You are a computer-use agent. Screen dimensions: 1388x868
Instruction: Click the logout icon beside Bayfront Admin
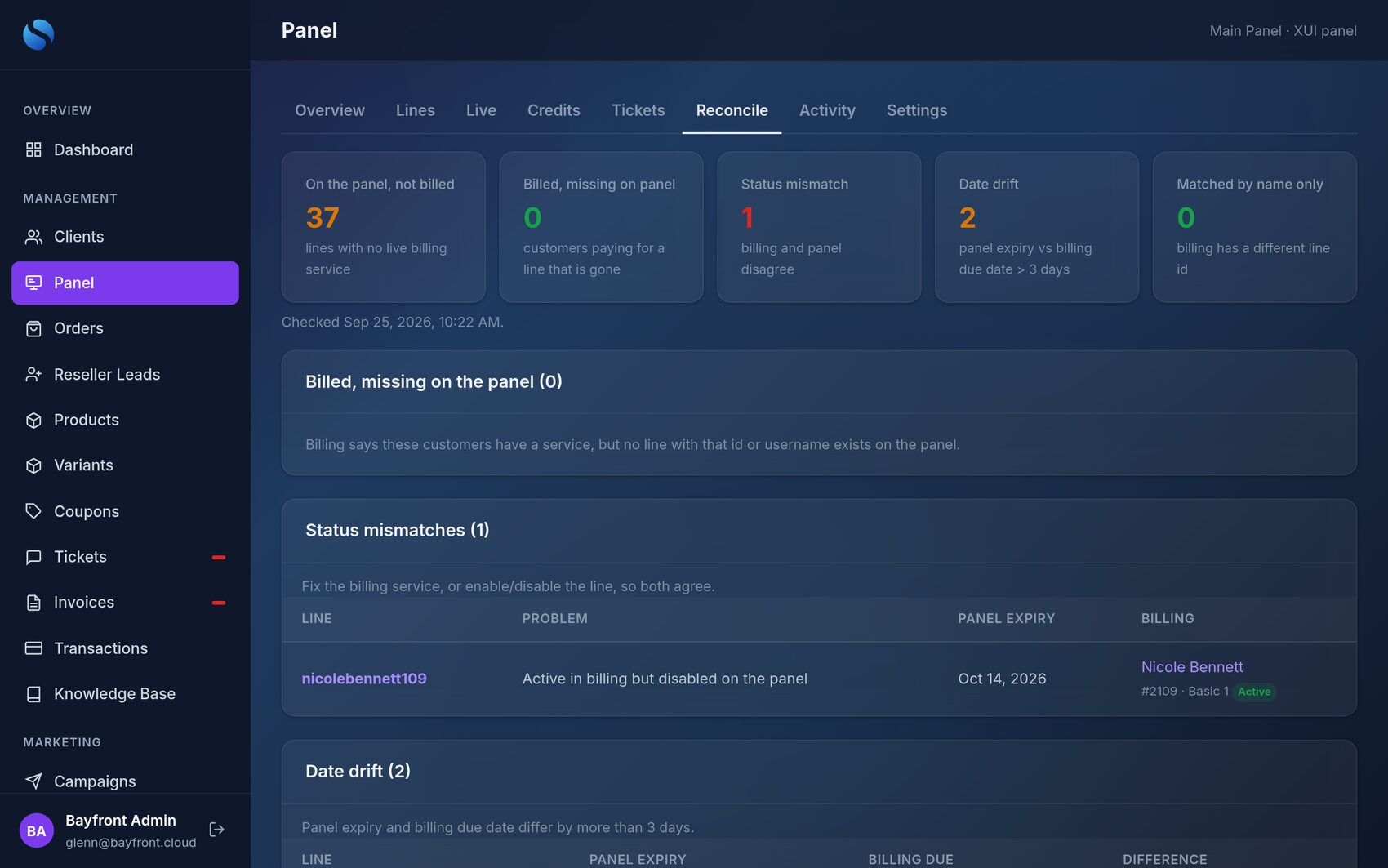(216, 830)
